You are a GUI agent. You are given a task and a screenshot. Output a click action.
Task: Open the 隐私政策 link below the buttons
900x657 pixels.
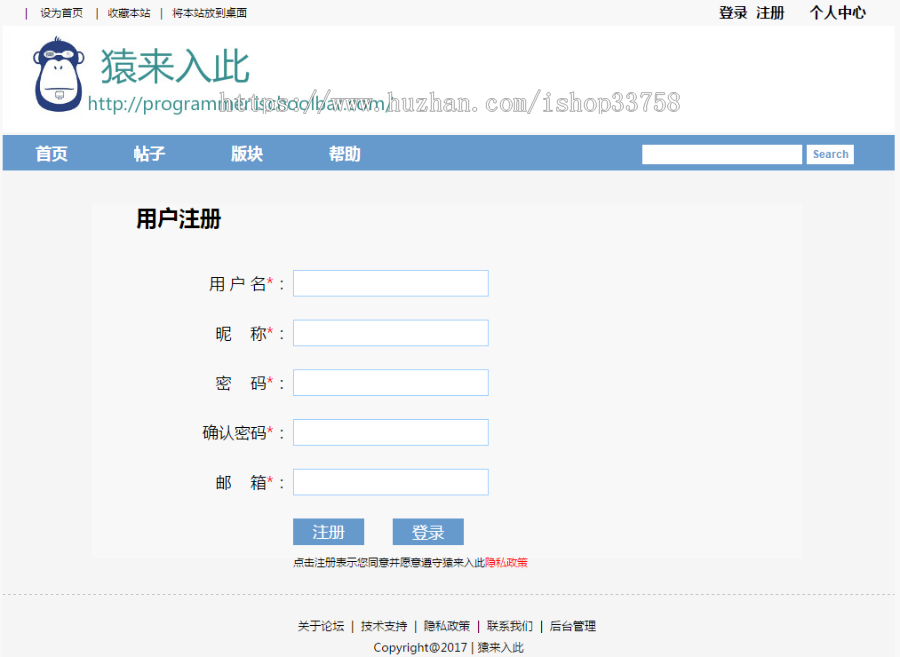508,562
